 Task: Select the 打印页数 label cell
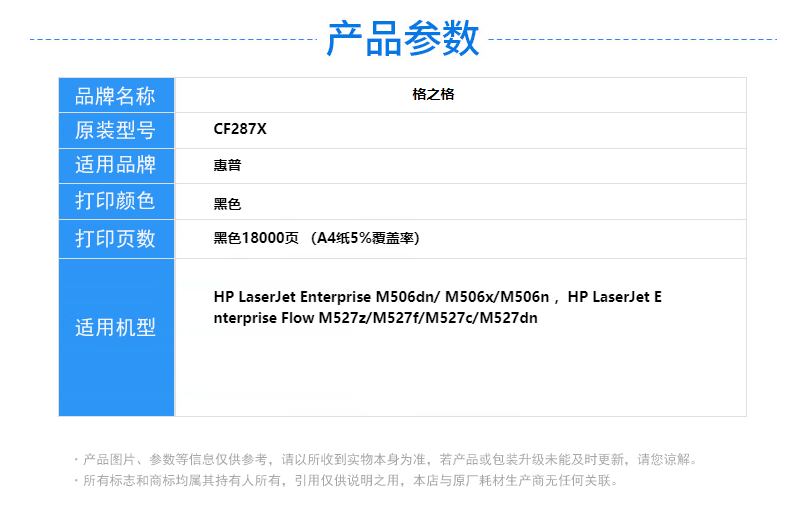click(117, 239)
